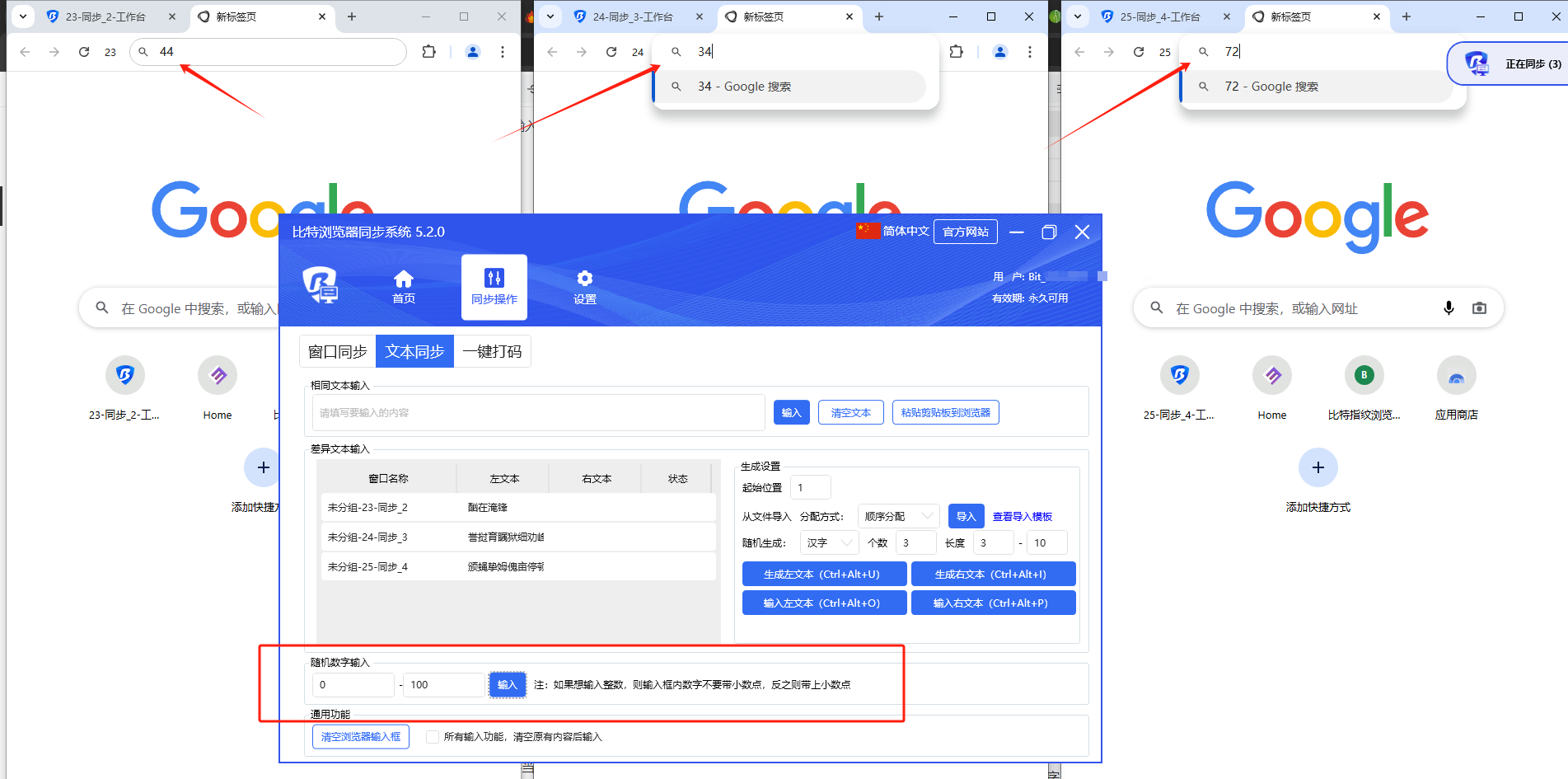The height and width of the screenshot is (779, 1568).
Task: Click 清空浏览器输入框 button
Action: tap(361, 737)
